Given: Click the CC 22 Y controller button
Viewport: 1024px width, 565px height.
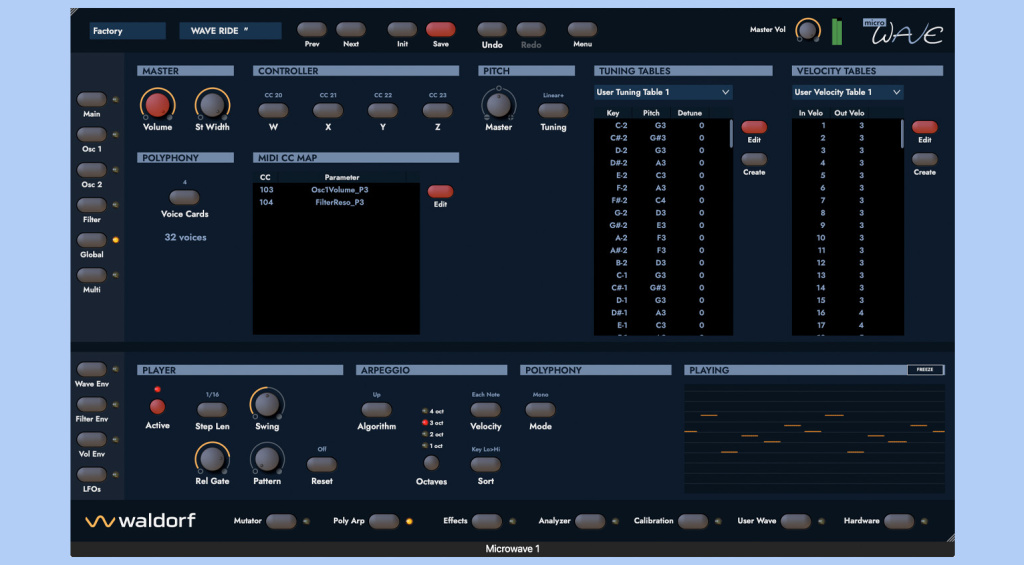Looking at the screenshot, I should [x=383, y=110].
